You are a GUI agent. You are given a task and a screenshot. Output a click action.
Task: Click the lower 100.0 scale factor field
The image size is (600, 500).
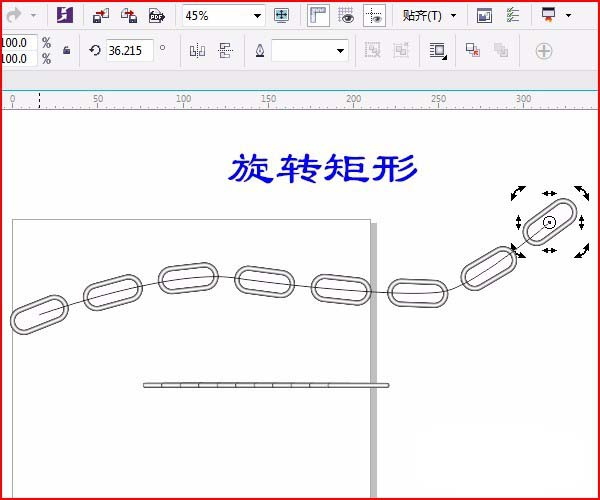(19, 59)
